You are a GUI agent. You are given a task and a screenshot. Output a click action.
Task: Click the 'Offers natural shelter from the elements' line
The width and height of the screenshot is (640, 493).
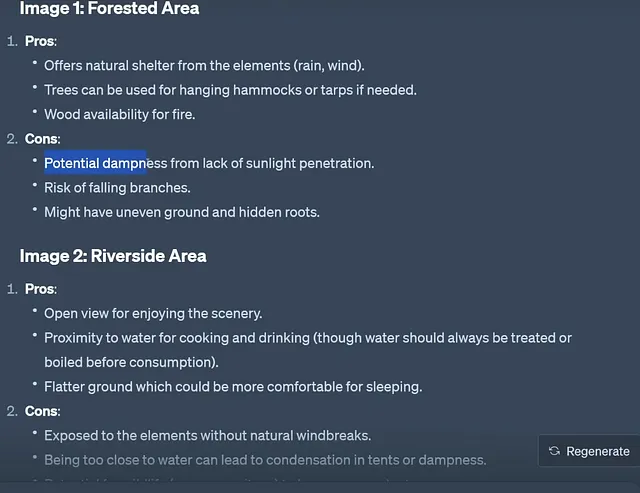[x=204, y=65]
